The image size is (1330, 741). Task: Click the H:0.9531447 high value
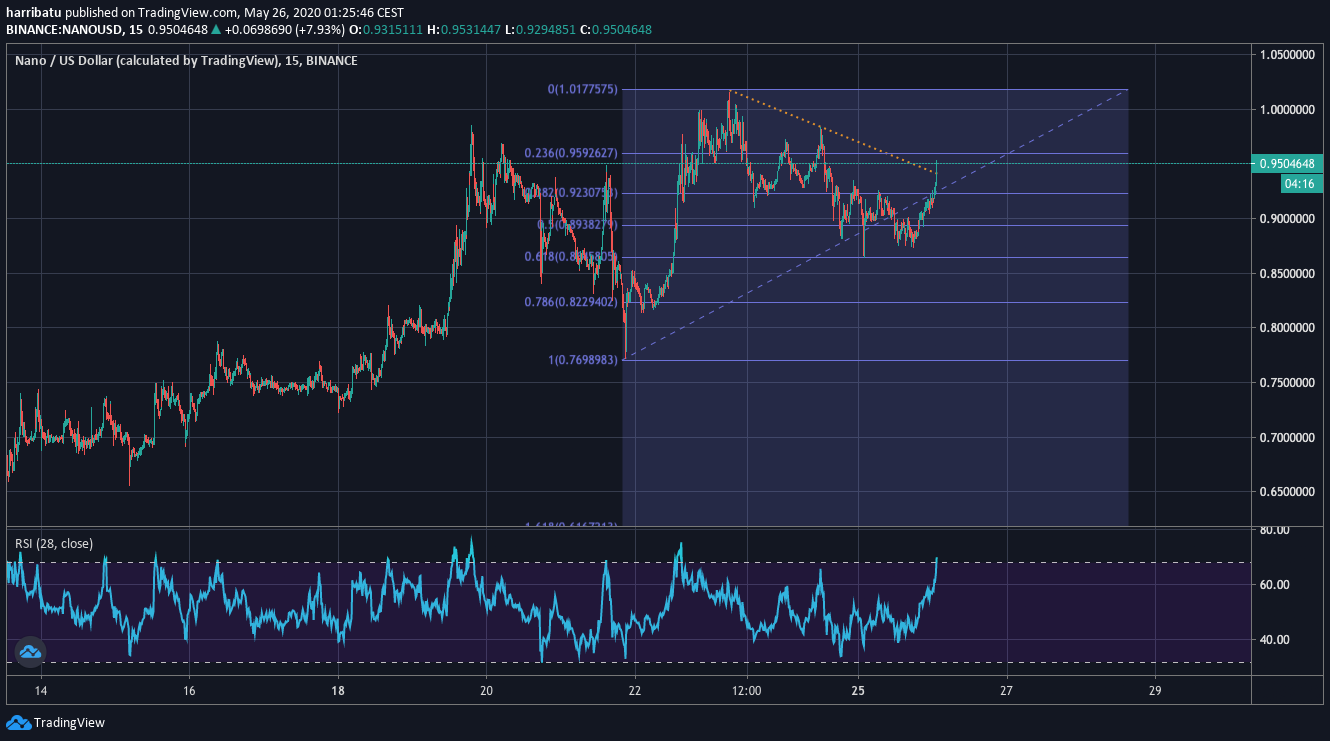tap(463, 30)
